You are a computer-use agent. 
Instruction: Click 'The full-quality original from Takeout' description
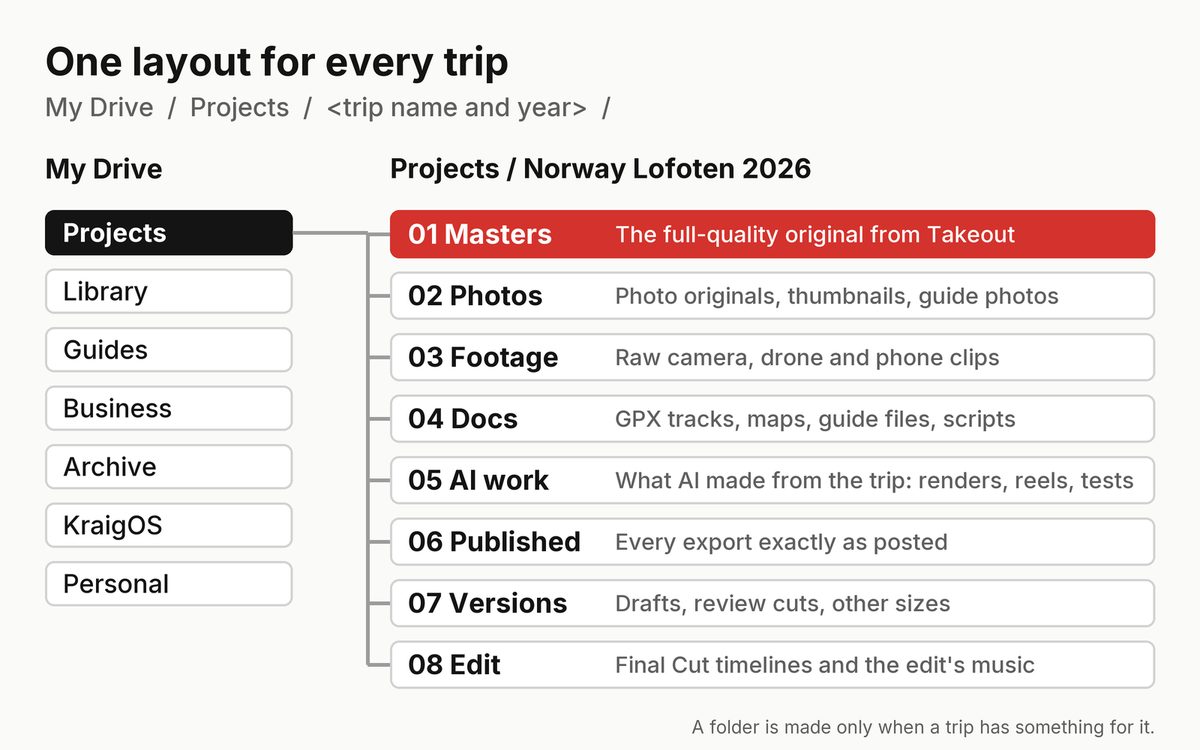click(x=815, y=235)
